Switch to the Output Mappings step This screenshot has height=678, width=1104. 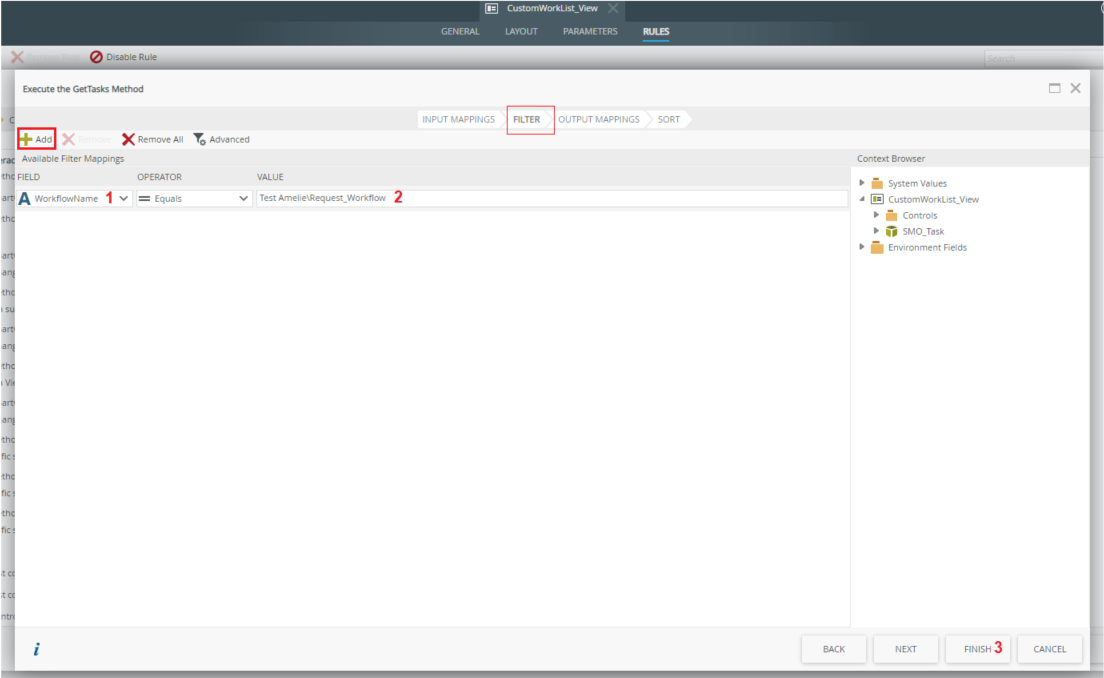pyautogui.click(x=598, y=119)
